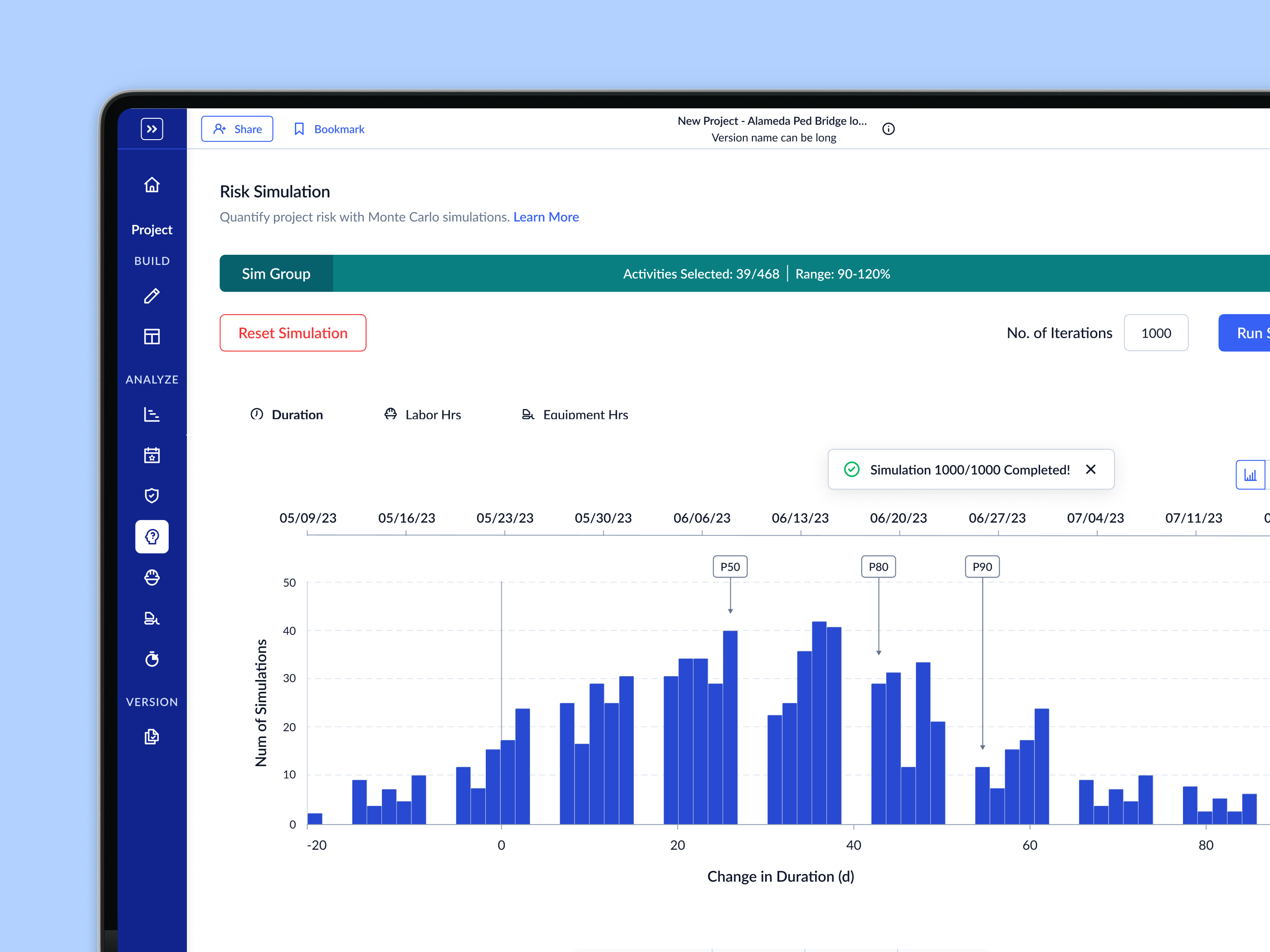The image size is (1270, 952).
Task: Expand the sidebar with double-chevron icon
Action: pyautogui.click(x=151, y=129)
